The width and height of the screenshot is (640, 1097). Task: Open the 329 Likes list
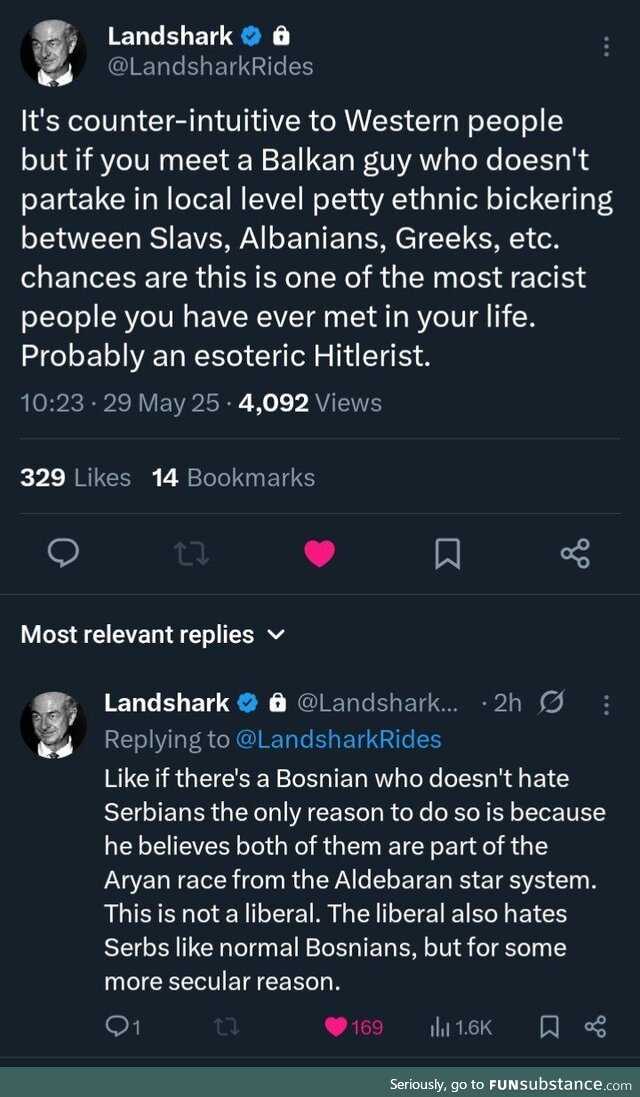point(76,478)
